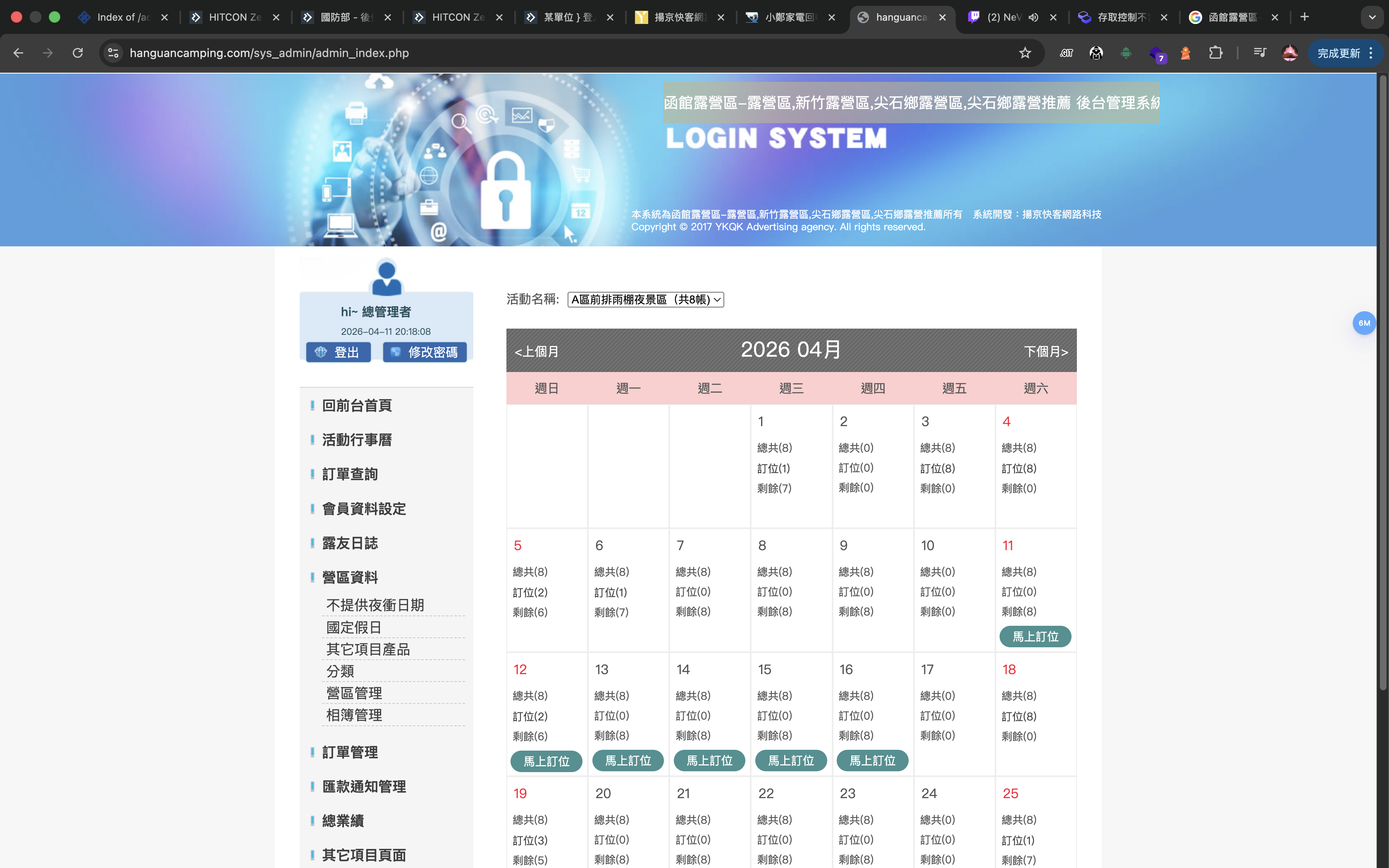Click the orange figure extension icon

tap(1185, 53)
